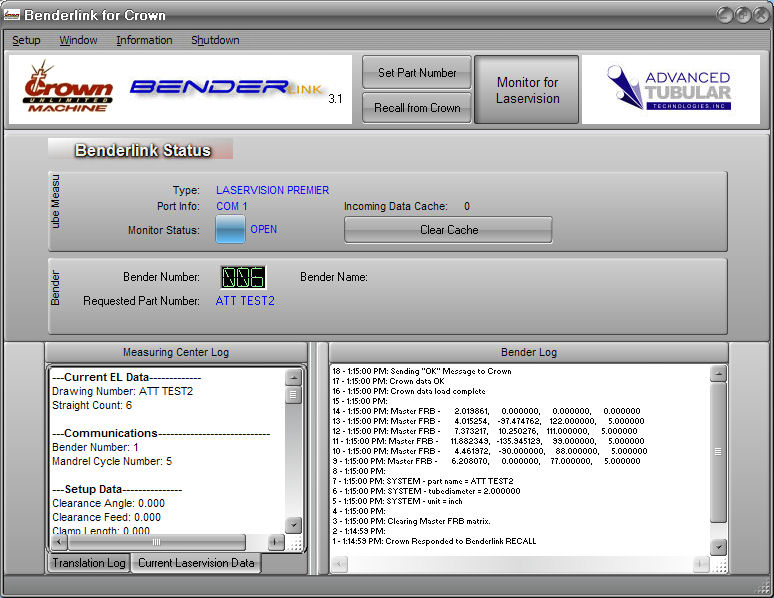Image resolution: width=774 pixels, height=598 pixels.
Task: Select the Current Laservision Data tab
Action: (x=197, y=563)
